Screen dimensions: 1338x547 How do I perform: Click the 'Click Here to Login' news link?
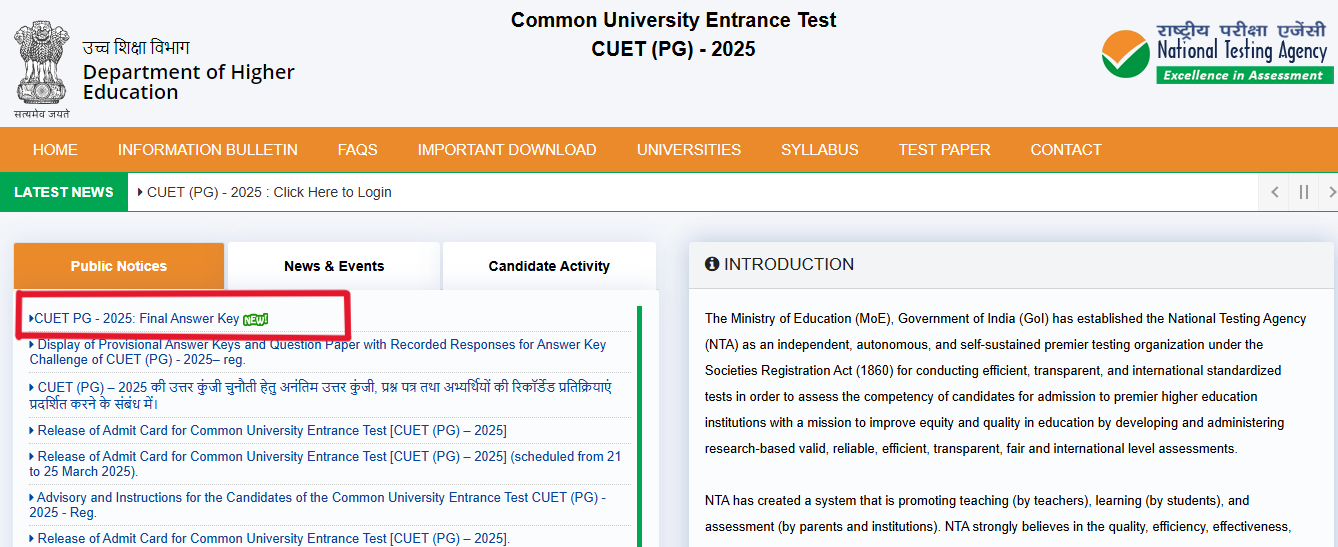269,192
